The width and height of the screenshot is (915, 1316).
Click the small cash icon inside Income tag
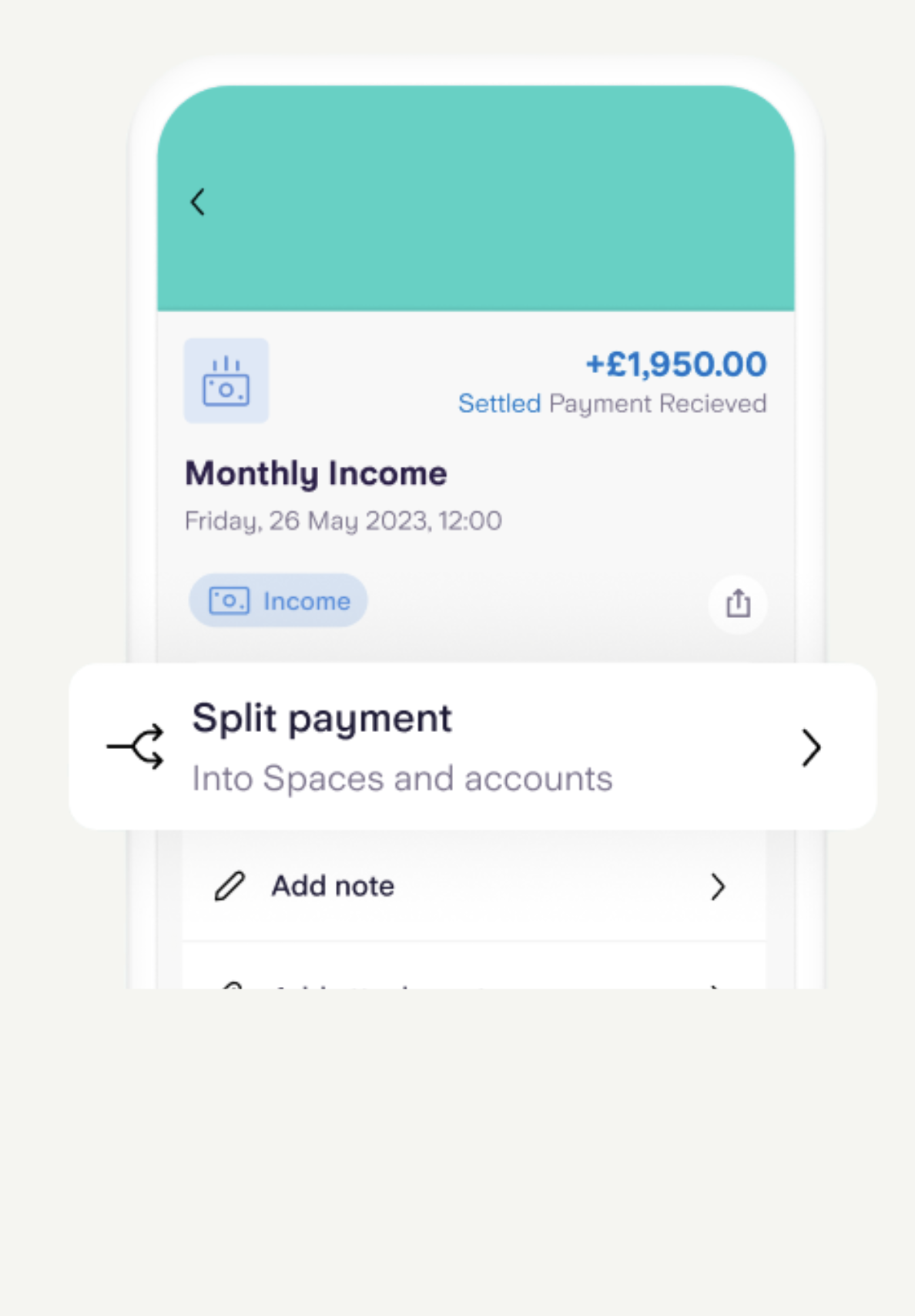tap(230, 601)
